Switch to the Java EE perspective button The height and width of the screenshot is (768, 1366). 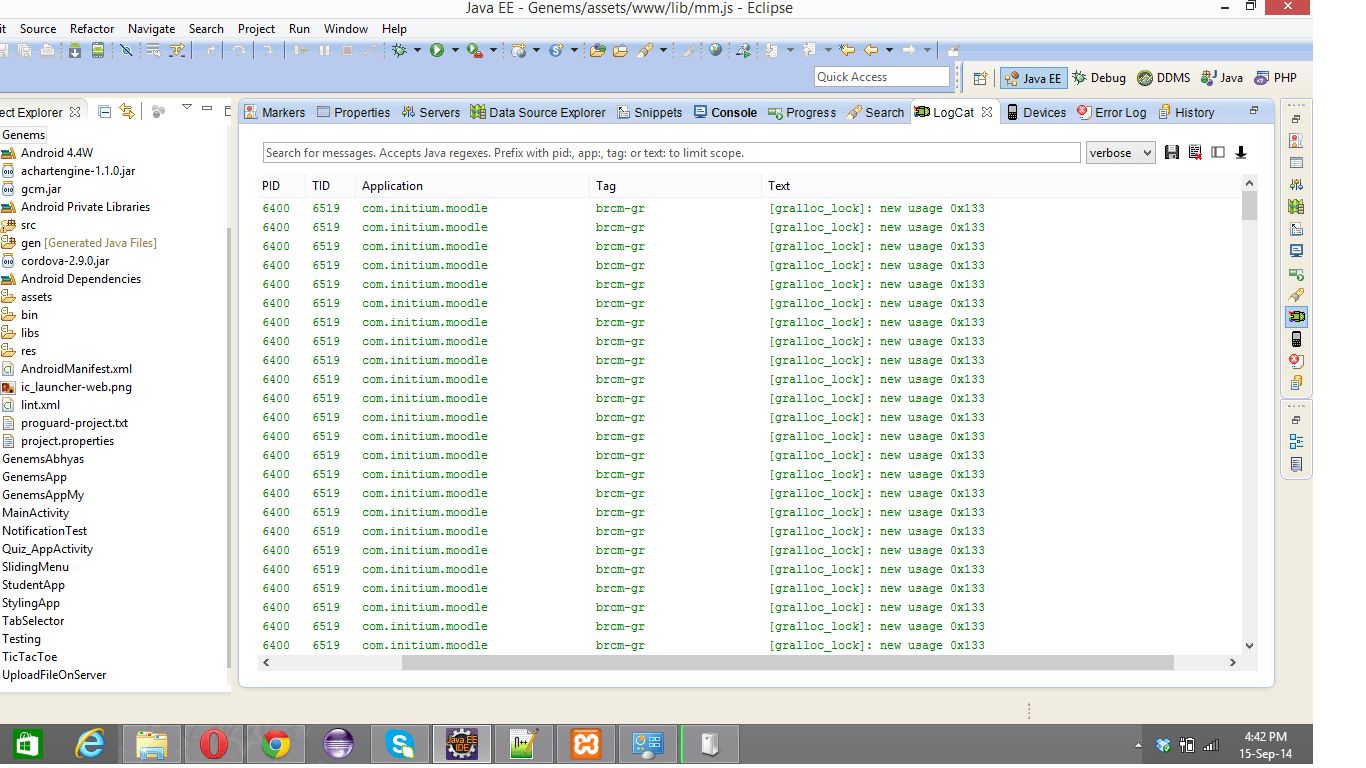[1033, 76]
